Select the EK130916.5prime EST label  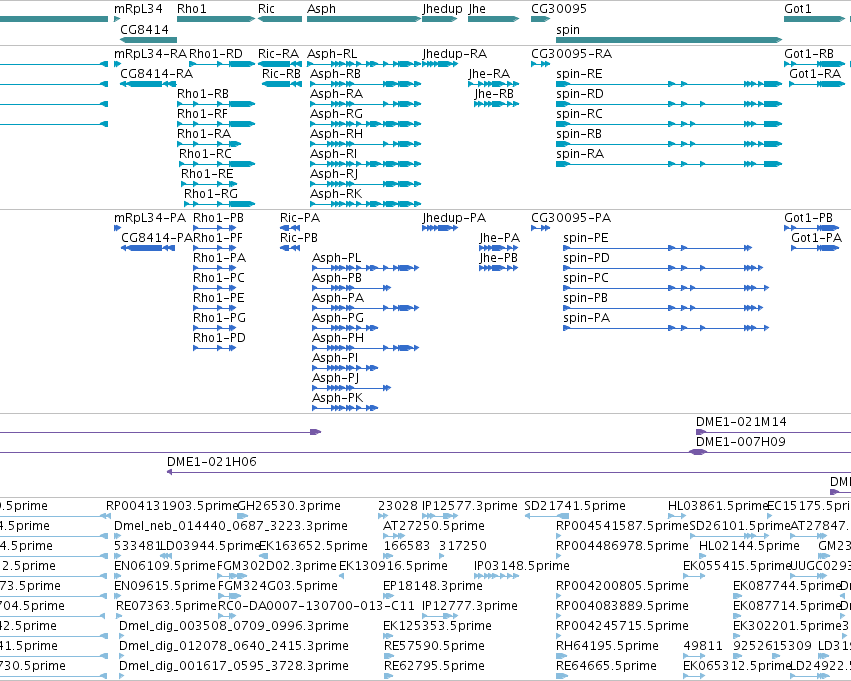(x=393, y=566)
